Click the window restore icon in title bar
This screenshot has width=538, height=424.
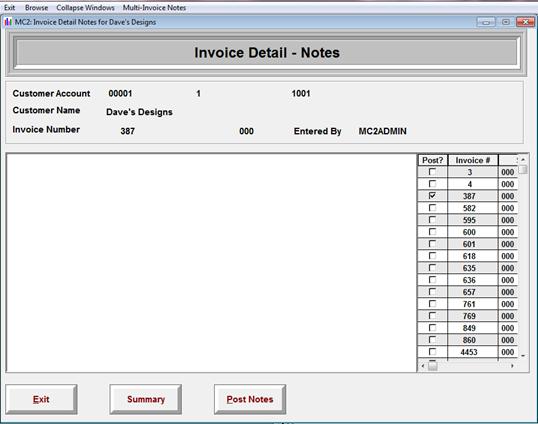[x=505, y=22]
